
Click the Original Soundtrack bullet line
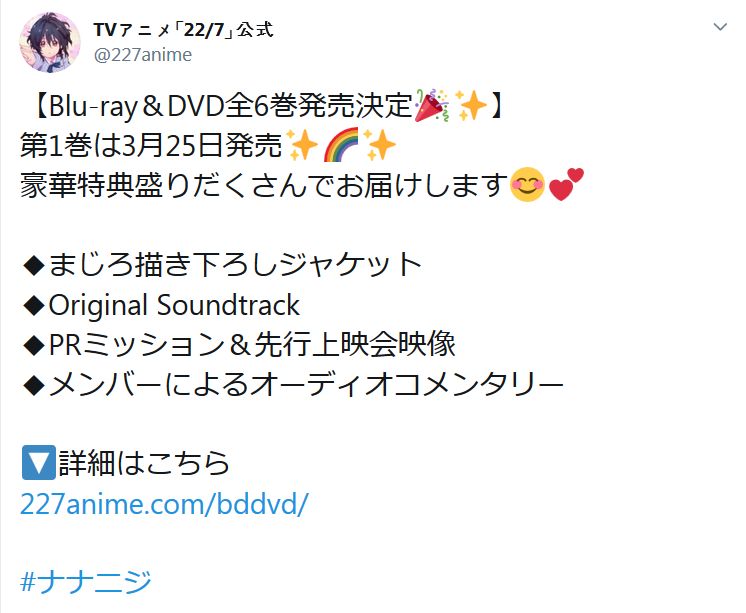161,305
